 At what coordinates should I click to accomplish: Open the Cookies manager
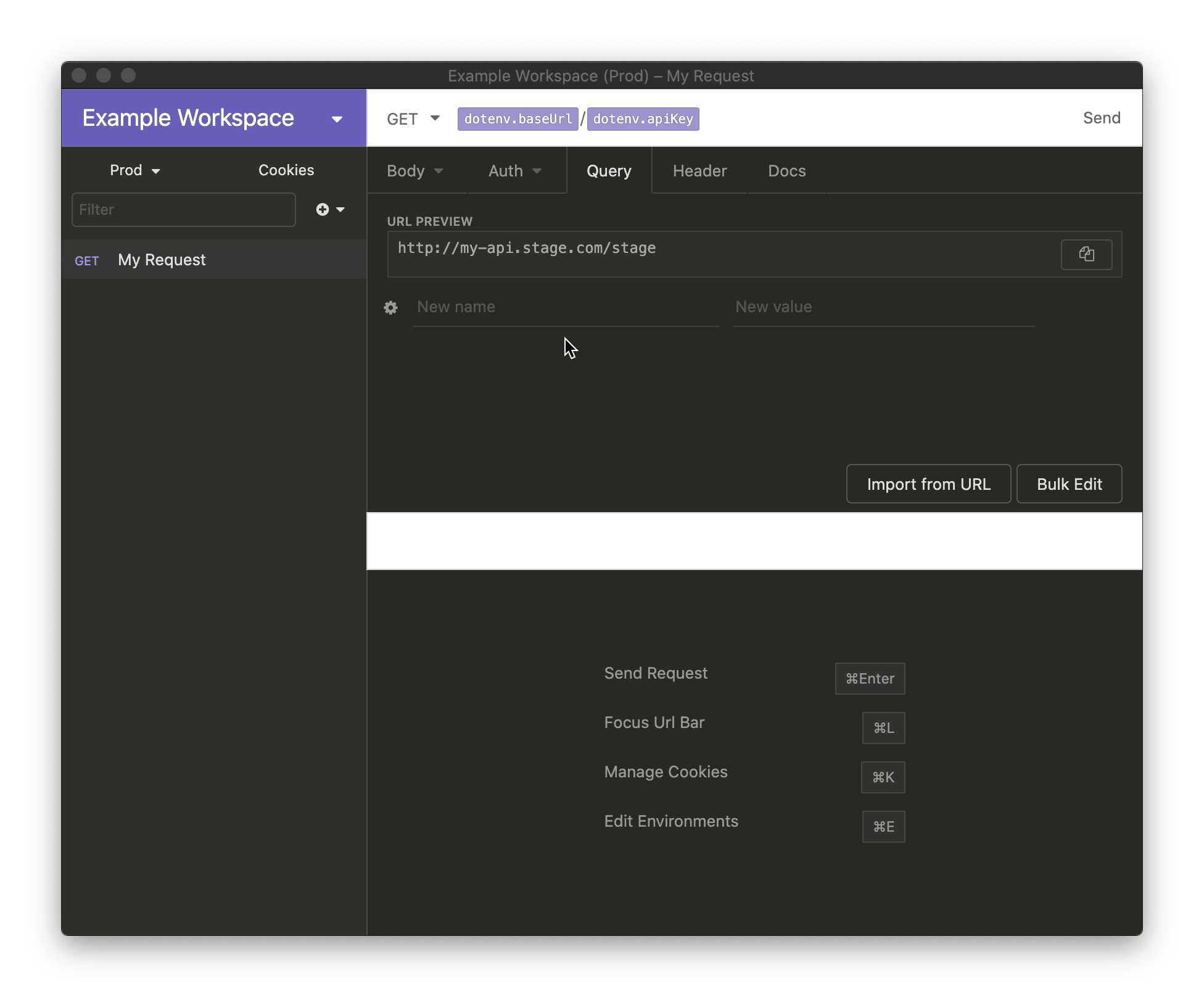coord(286,170)
